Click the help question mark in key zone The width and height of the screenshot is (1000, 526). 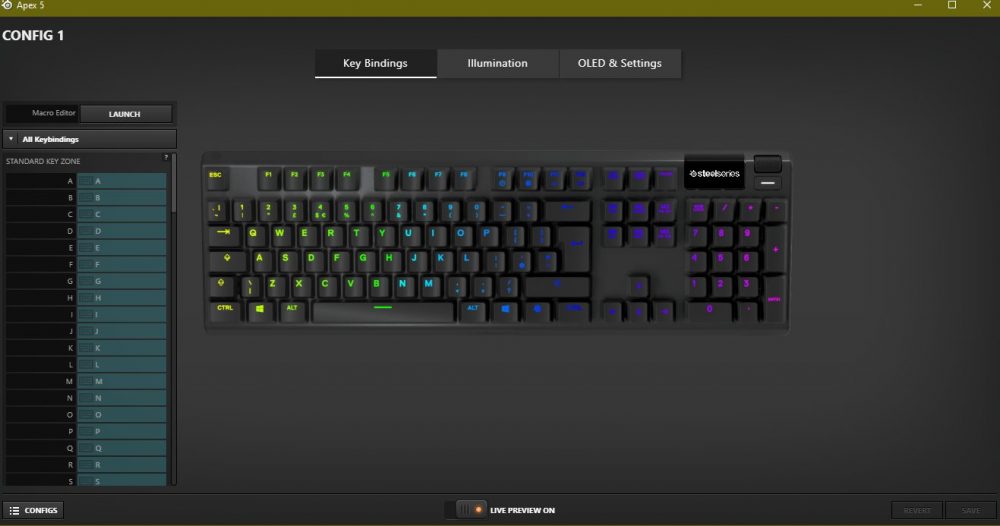pos(166,157)
